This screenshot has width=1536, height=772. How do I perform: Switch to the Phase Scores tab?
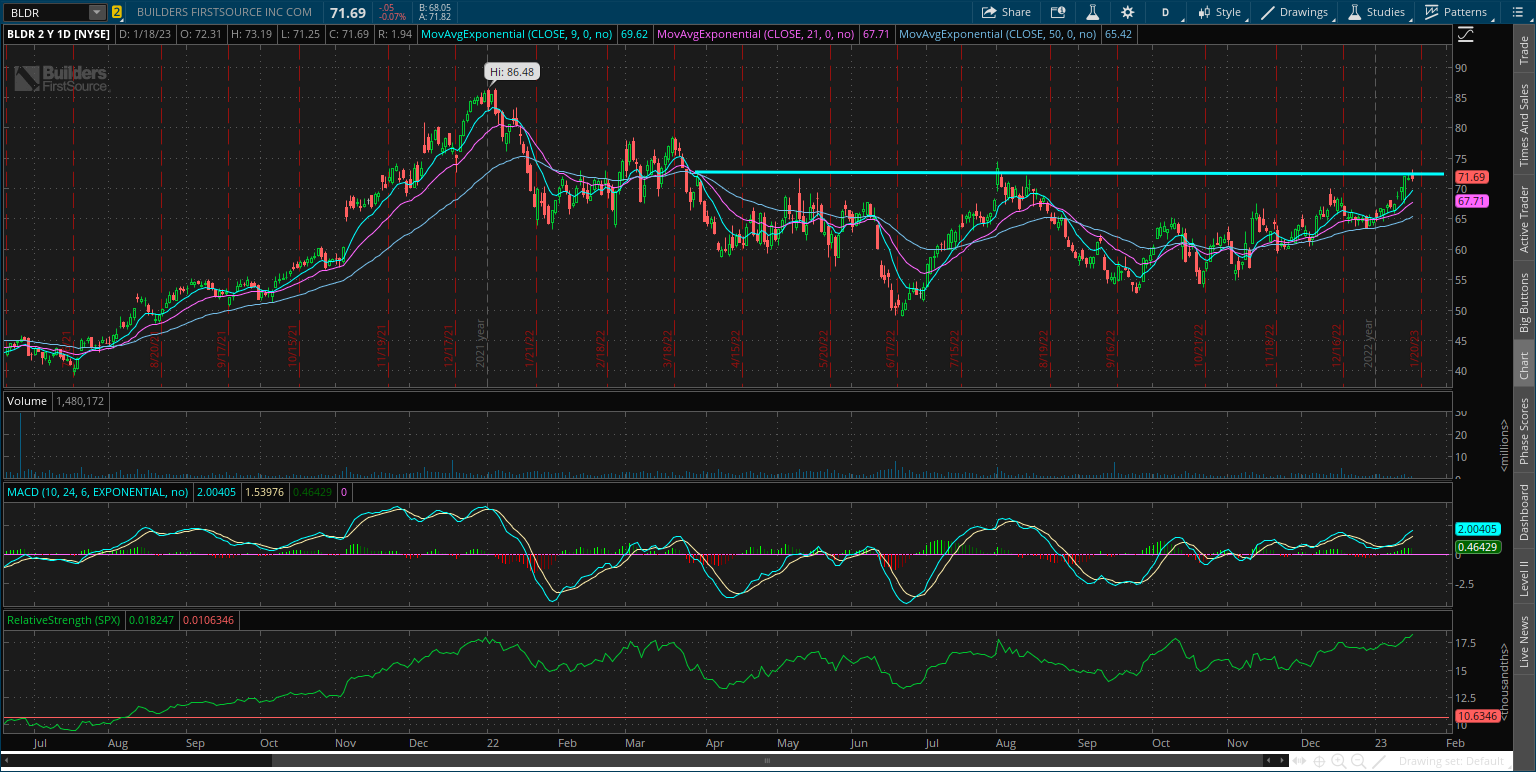[x=1524, y=433]
